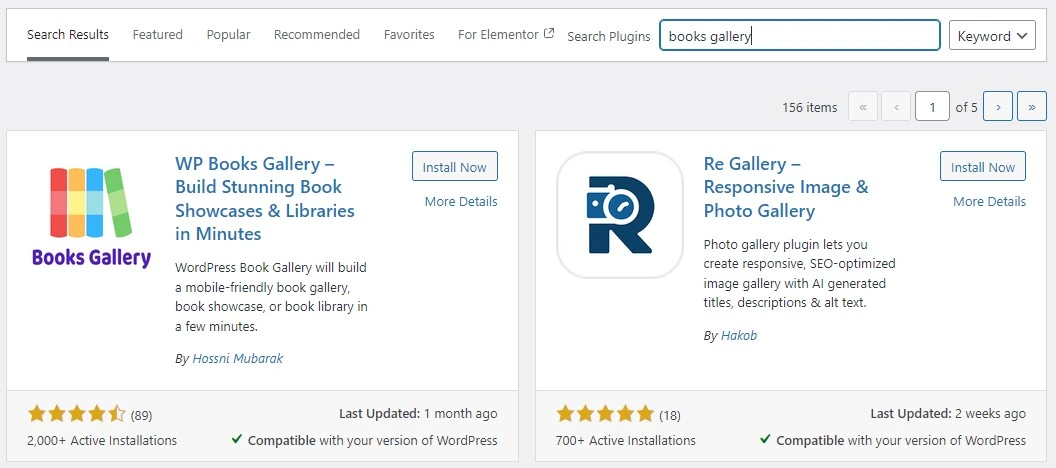The width and height of the screenshot is (1056, 468).
Task: Click the first page double-arrow button
Action: [x=863, y=106]
